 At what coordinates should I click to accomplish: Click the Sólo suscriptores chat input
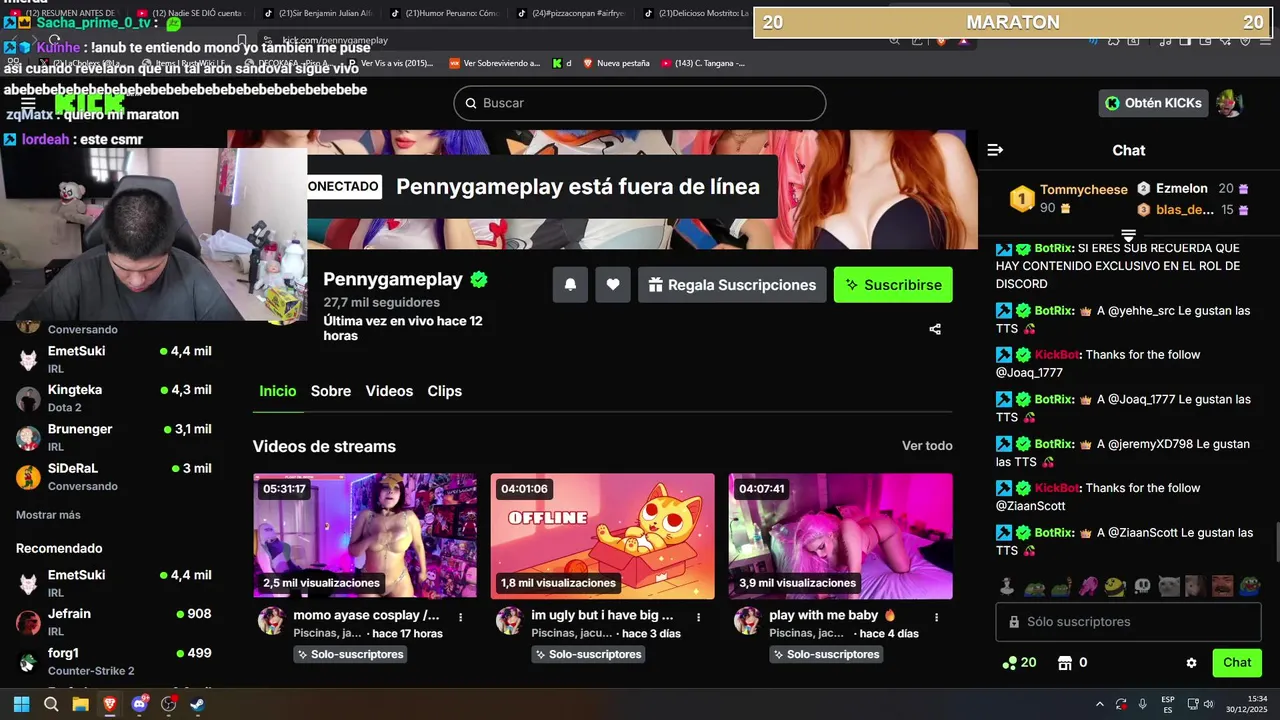tap(1129, 621)
